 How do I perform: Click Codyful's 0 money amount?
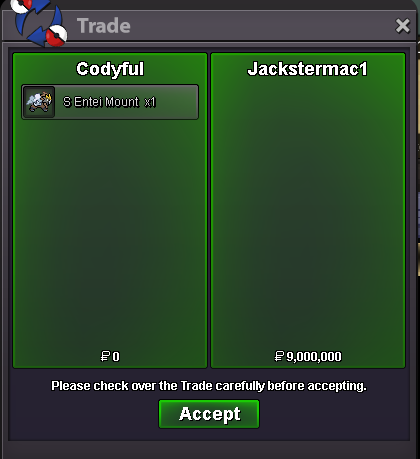click(116, 357)
